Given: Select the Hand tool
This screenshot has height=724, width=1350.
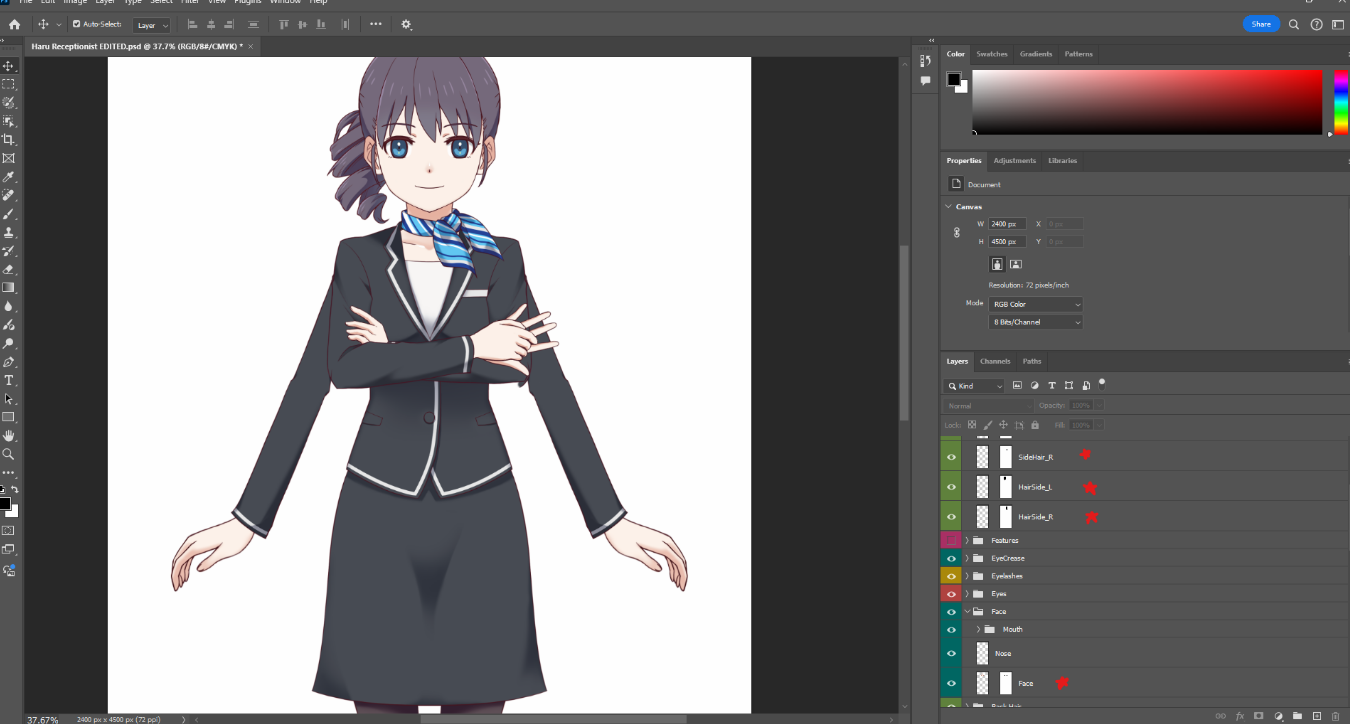Looking at the screenshot, I should click(x=9, y=436).
